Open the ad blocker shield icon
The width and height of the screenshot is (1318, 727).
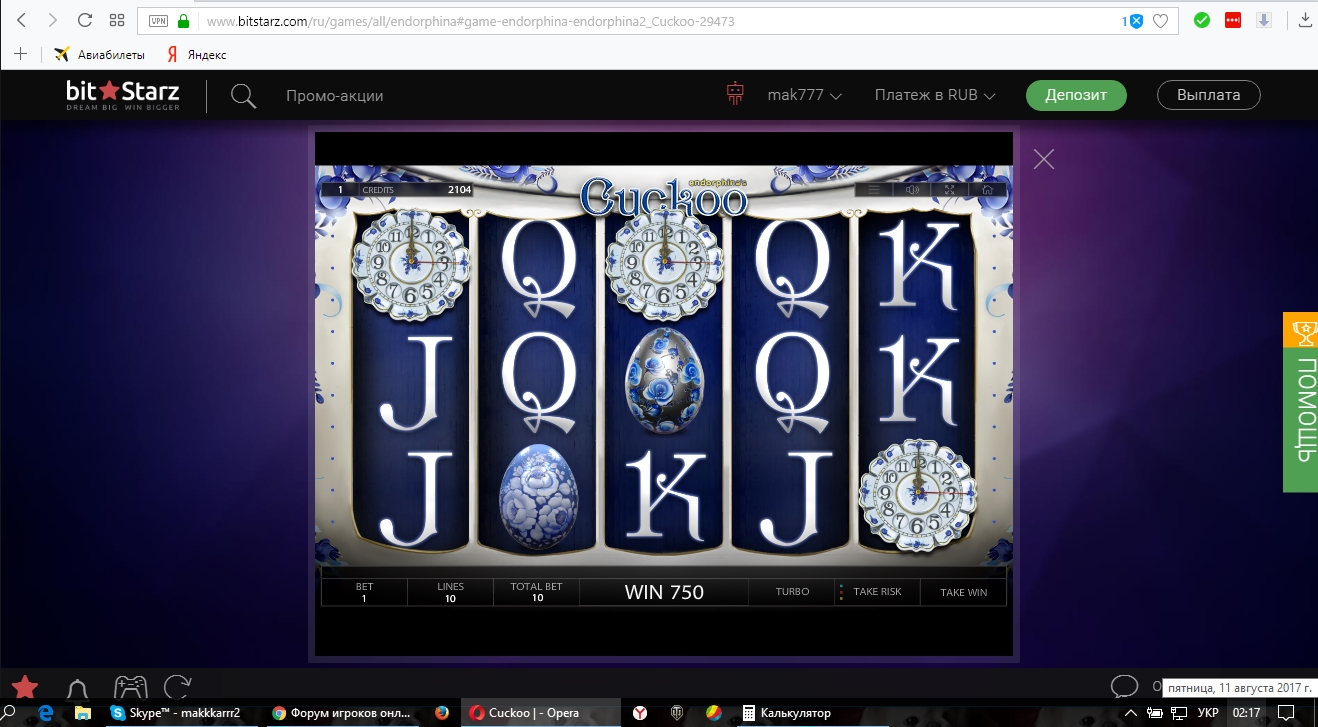coord(1135,21)
